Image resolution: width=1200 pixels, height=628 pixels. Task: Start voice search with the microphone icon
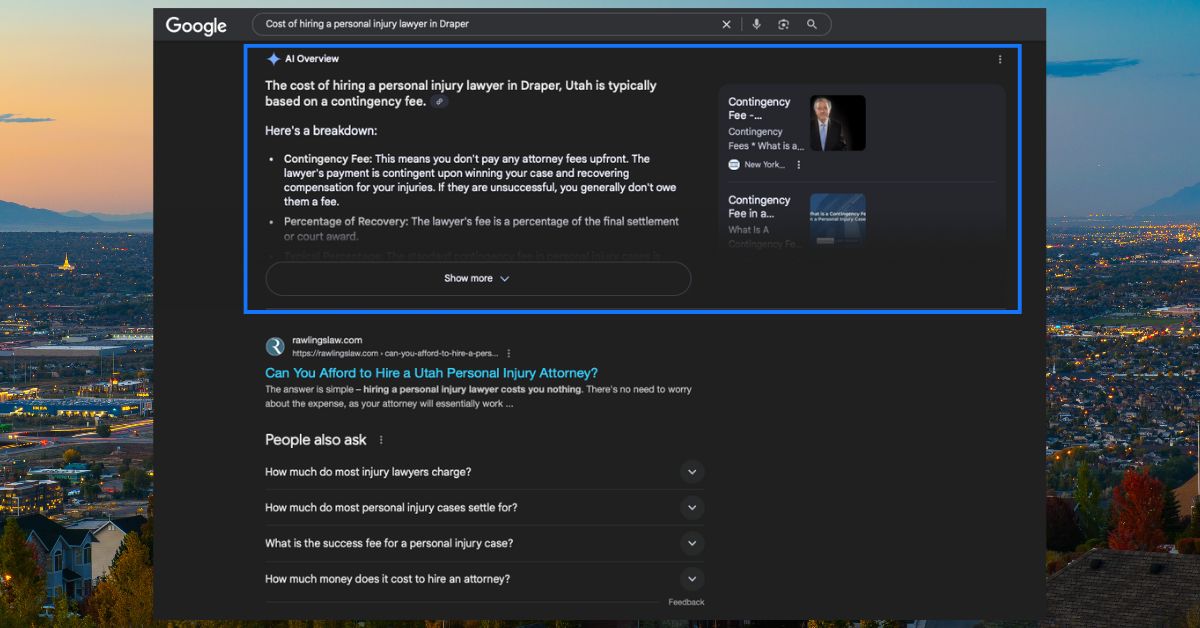pos(756,24)
